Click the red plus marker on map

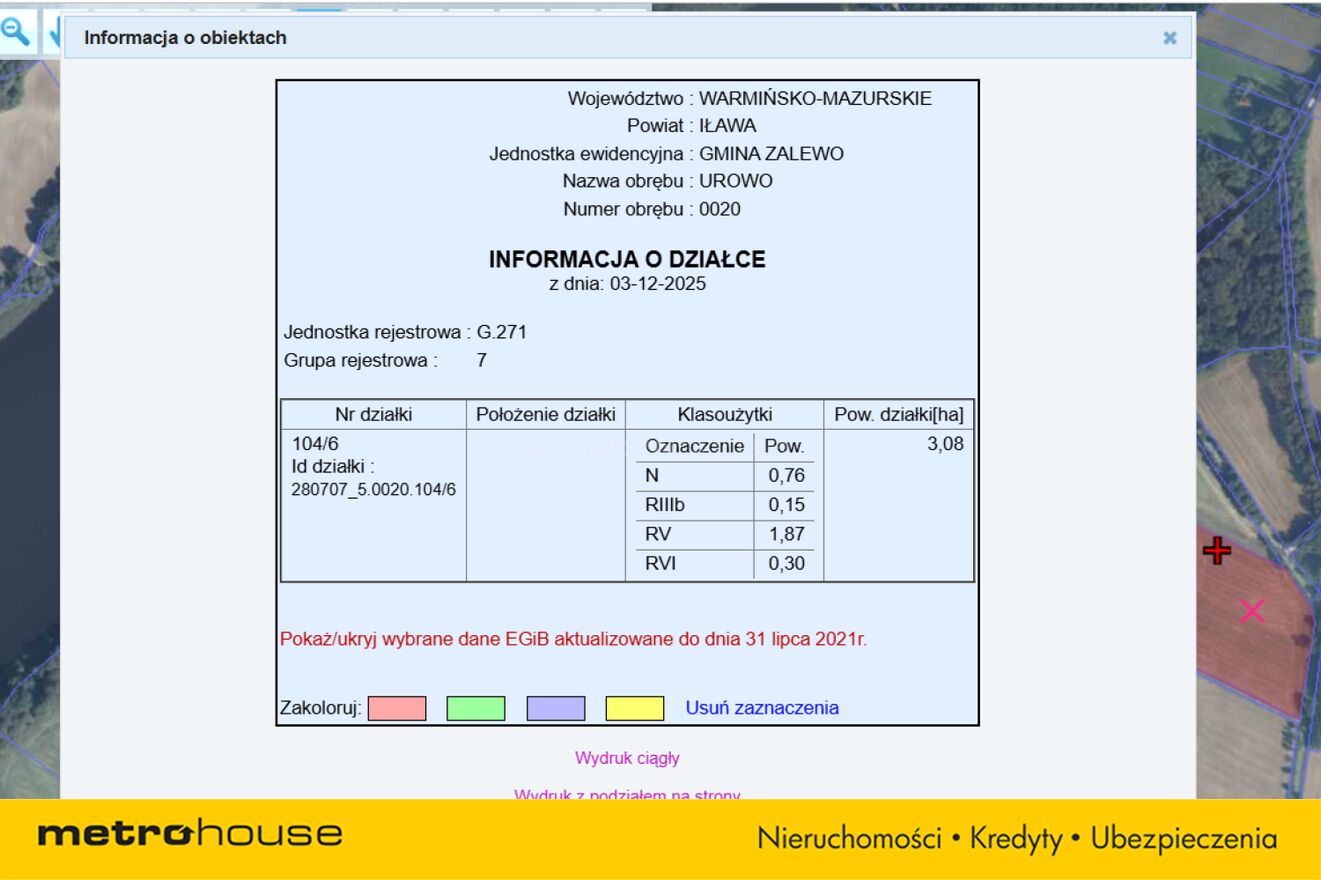pyautogui.click(x=1216, y=550)
